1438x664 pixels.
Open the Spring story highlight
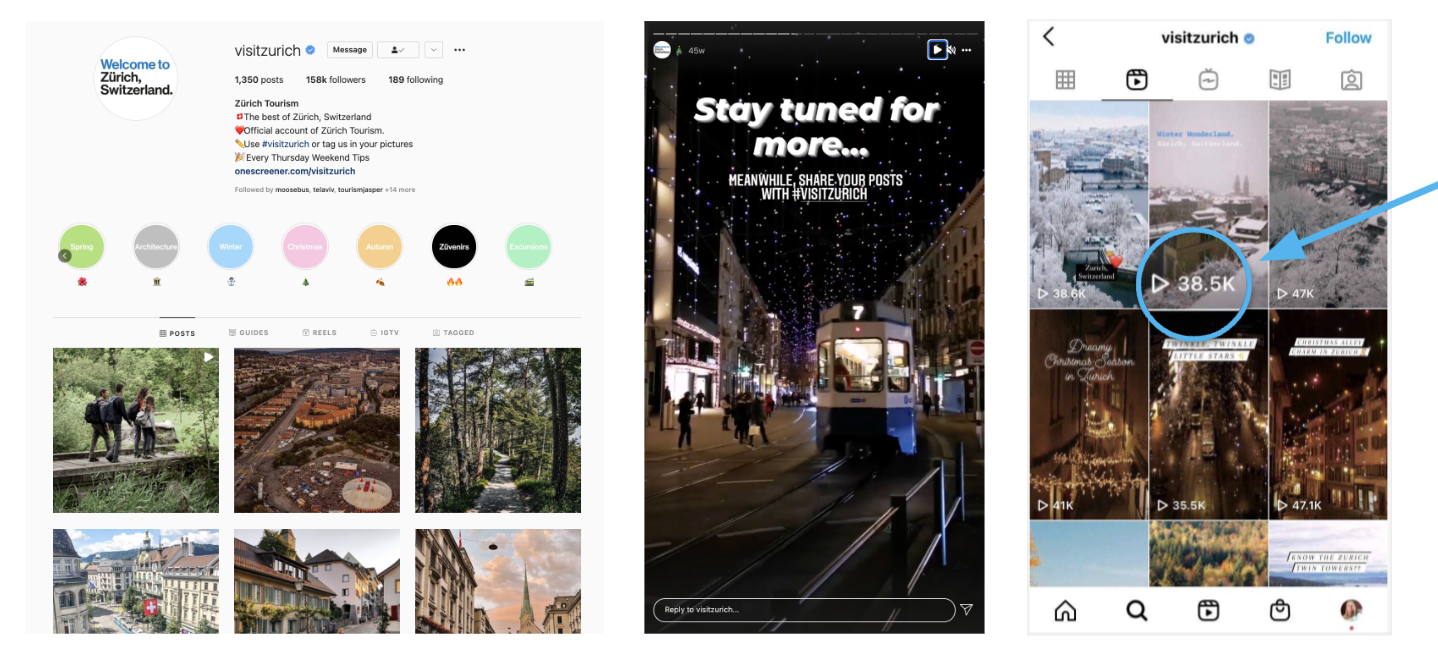(82, 247)
